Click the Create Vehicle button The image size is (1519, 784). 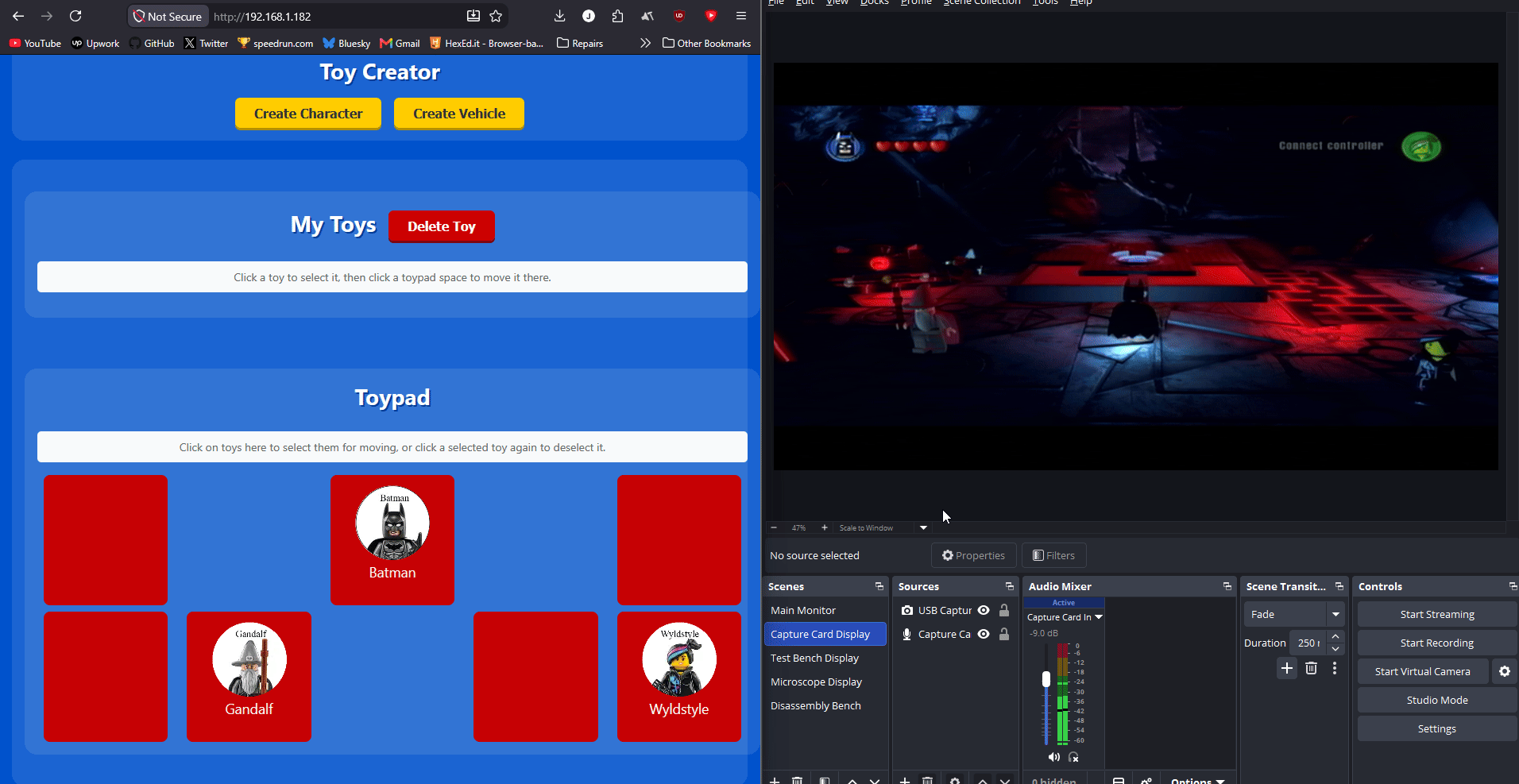coord(459,114)
